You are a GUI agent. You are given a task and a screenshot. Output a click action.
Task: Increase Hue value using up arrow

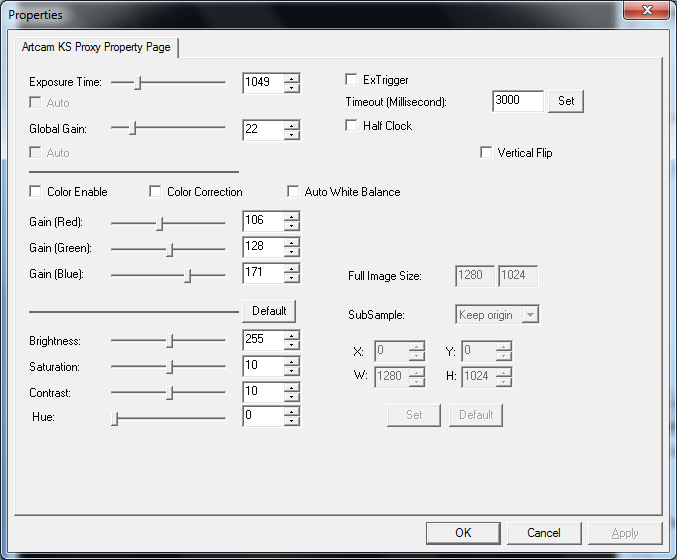[292, 410]
